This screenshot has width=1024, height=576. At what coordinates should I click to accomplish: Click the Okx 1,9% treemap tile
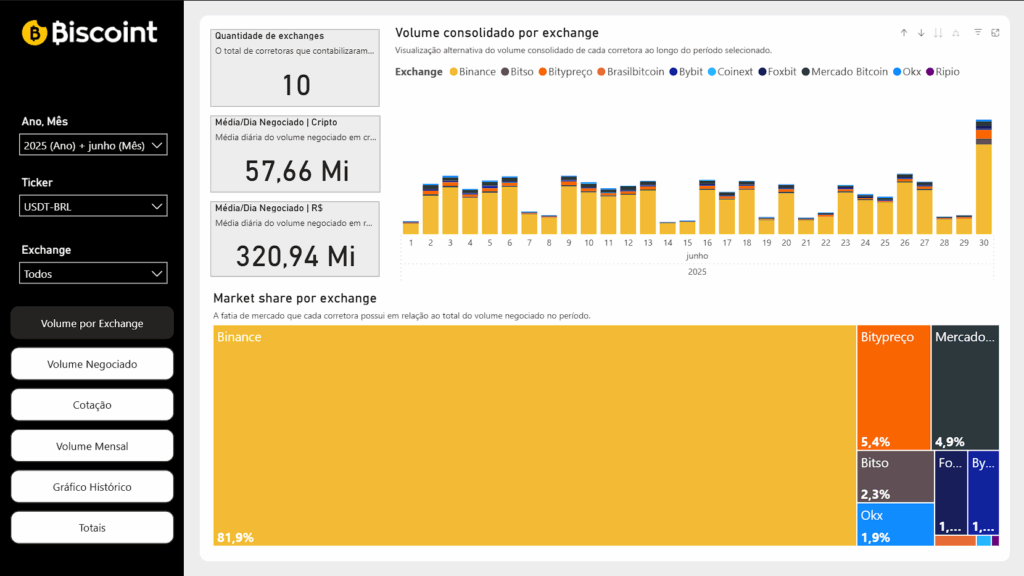coord(895,525)
